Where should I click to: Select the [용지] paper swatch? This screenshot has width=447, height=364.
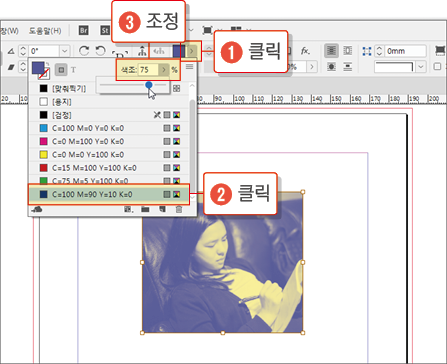(x=109, y=102)
